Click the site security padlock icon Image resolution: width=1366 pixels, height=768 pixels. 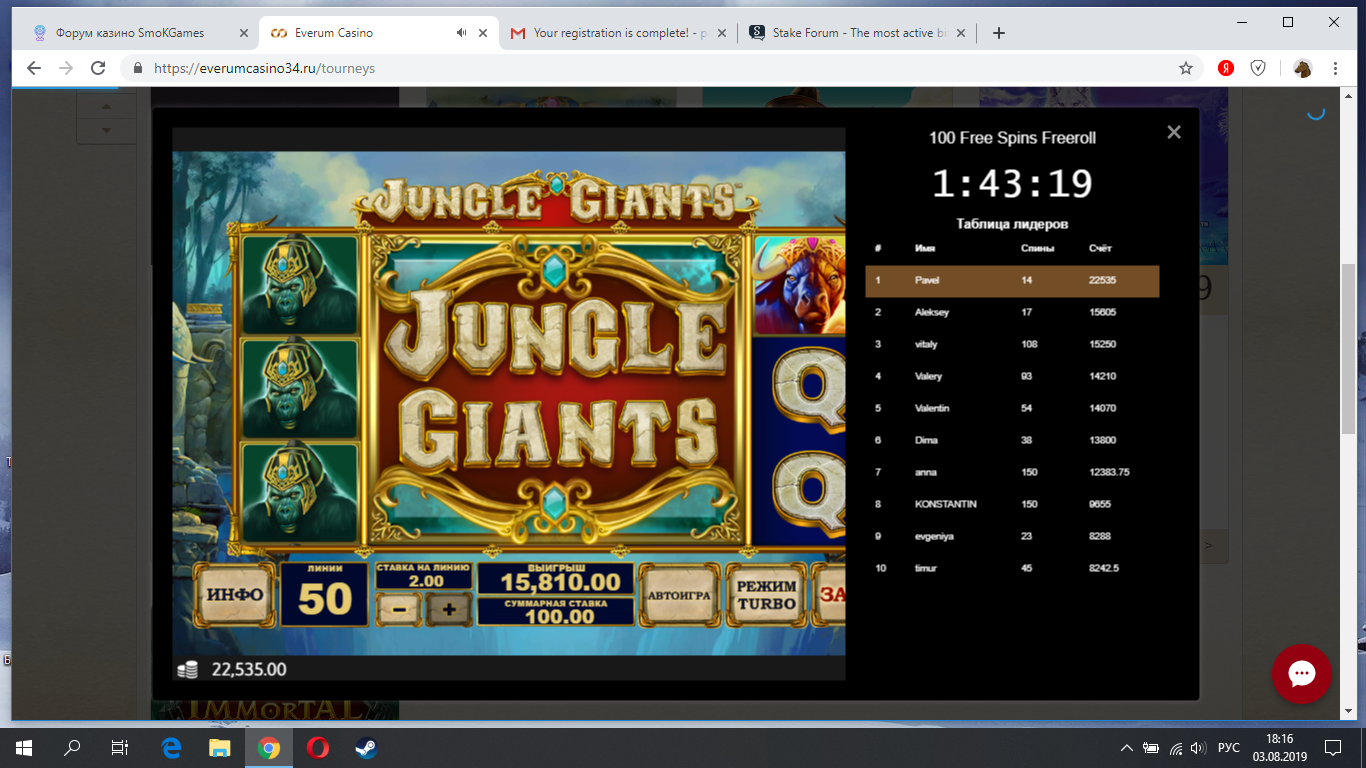138,68
